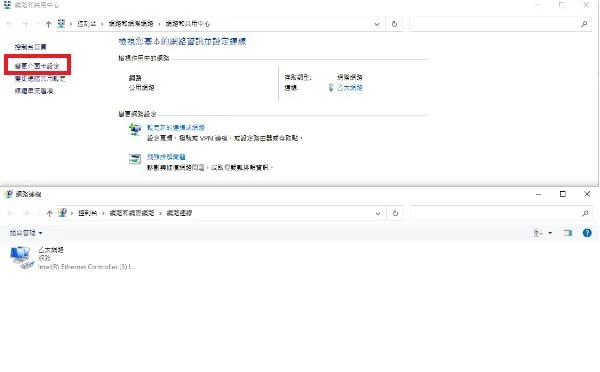Open Change advanced sharing settings link

pos(40,78)
